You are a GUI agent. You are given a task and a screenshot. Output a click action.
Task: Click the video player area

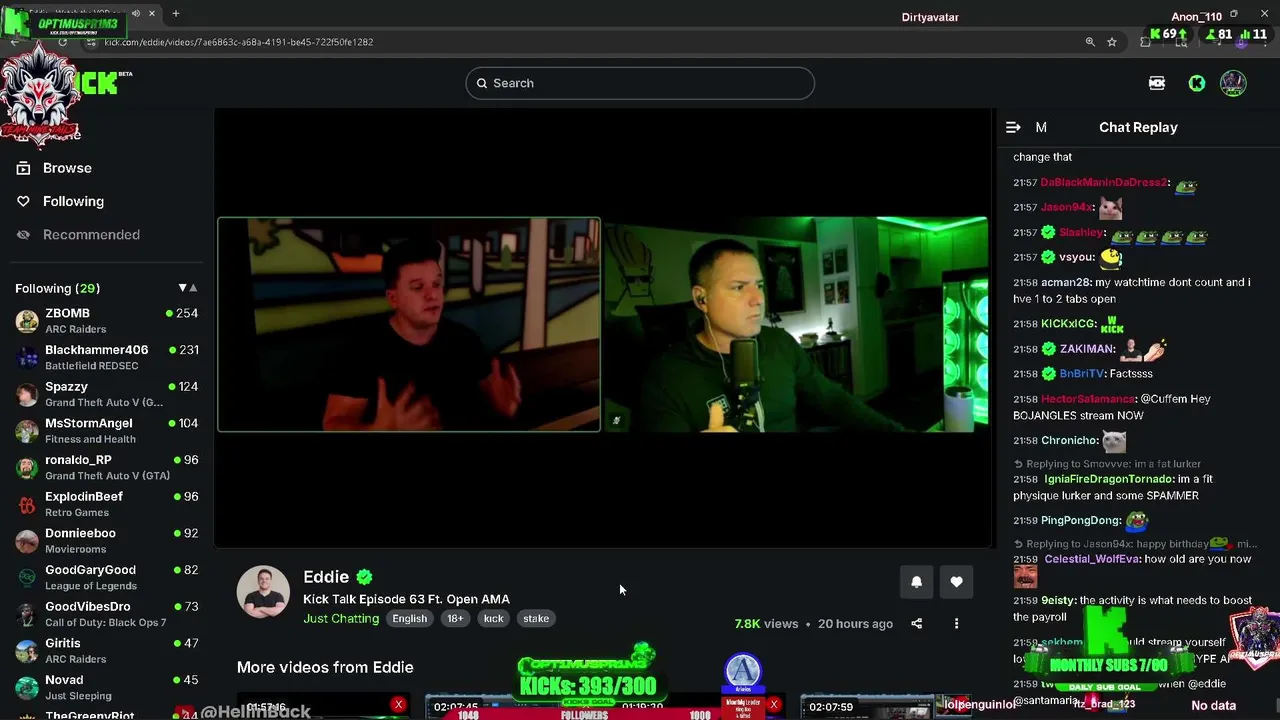tap(603, 327)
